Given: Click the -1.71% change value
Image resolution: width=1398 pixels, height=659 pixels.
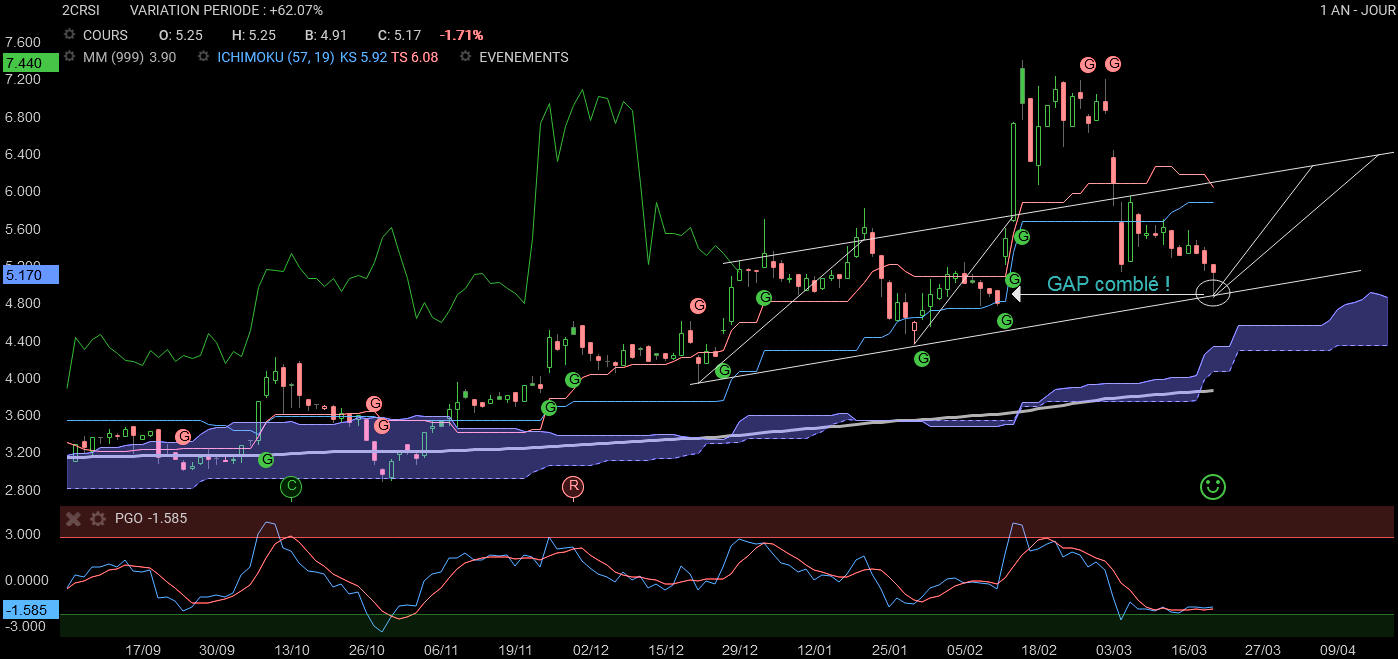Looking at the screenshot, I should [461, 35].
